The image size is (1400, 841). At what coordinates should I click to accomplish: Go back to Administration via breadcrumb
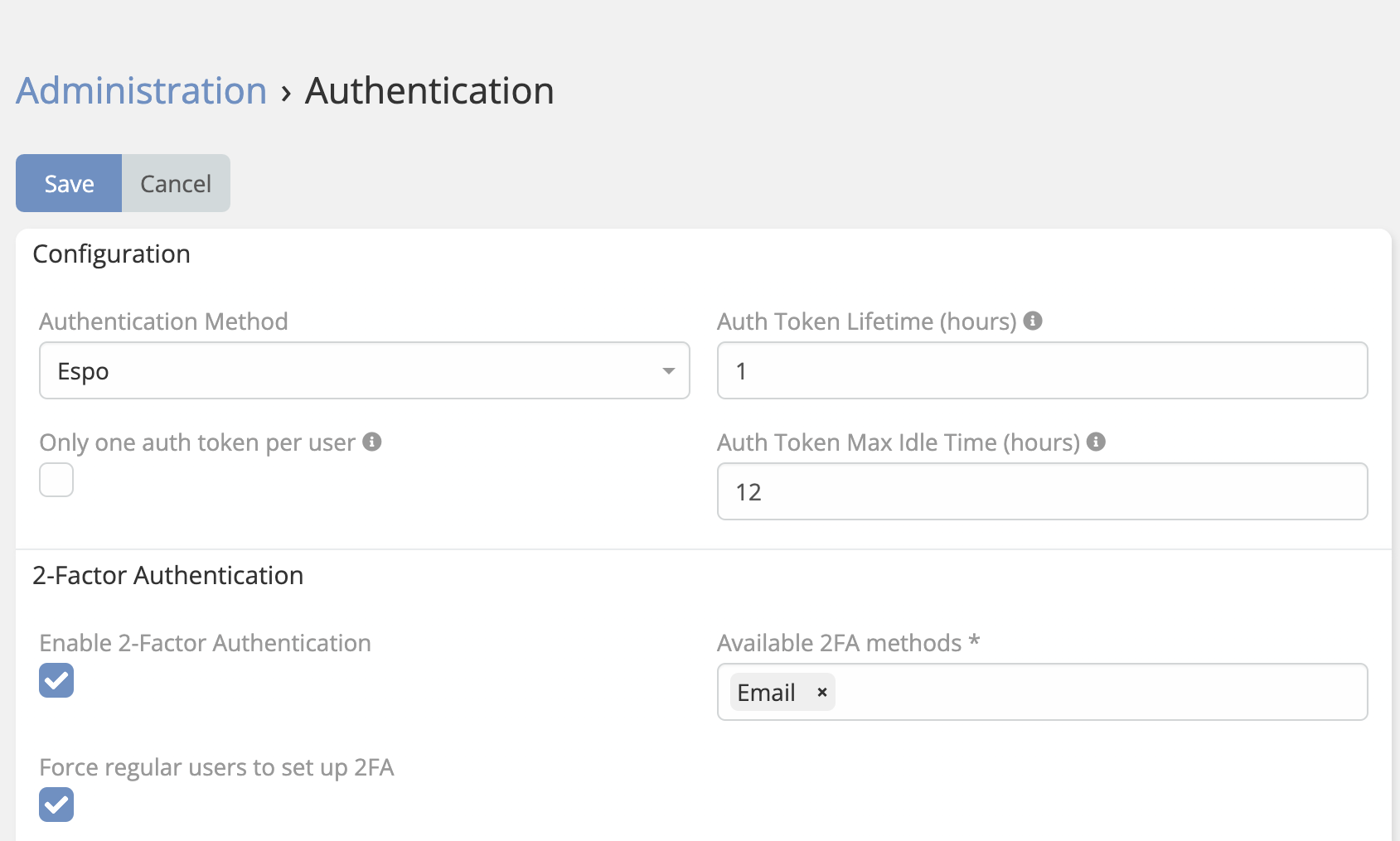pos(142,90)
